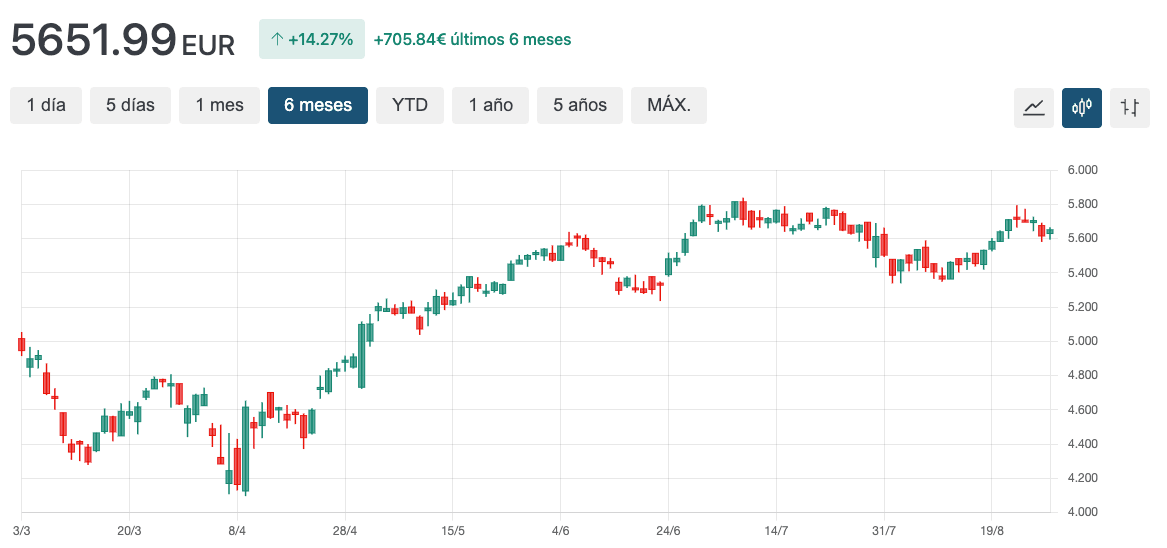
Task: Click the 3/3 date label on axis
Action: point(22,530)
